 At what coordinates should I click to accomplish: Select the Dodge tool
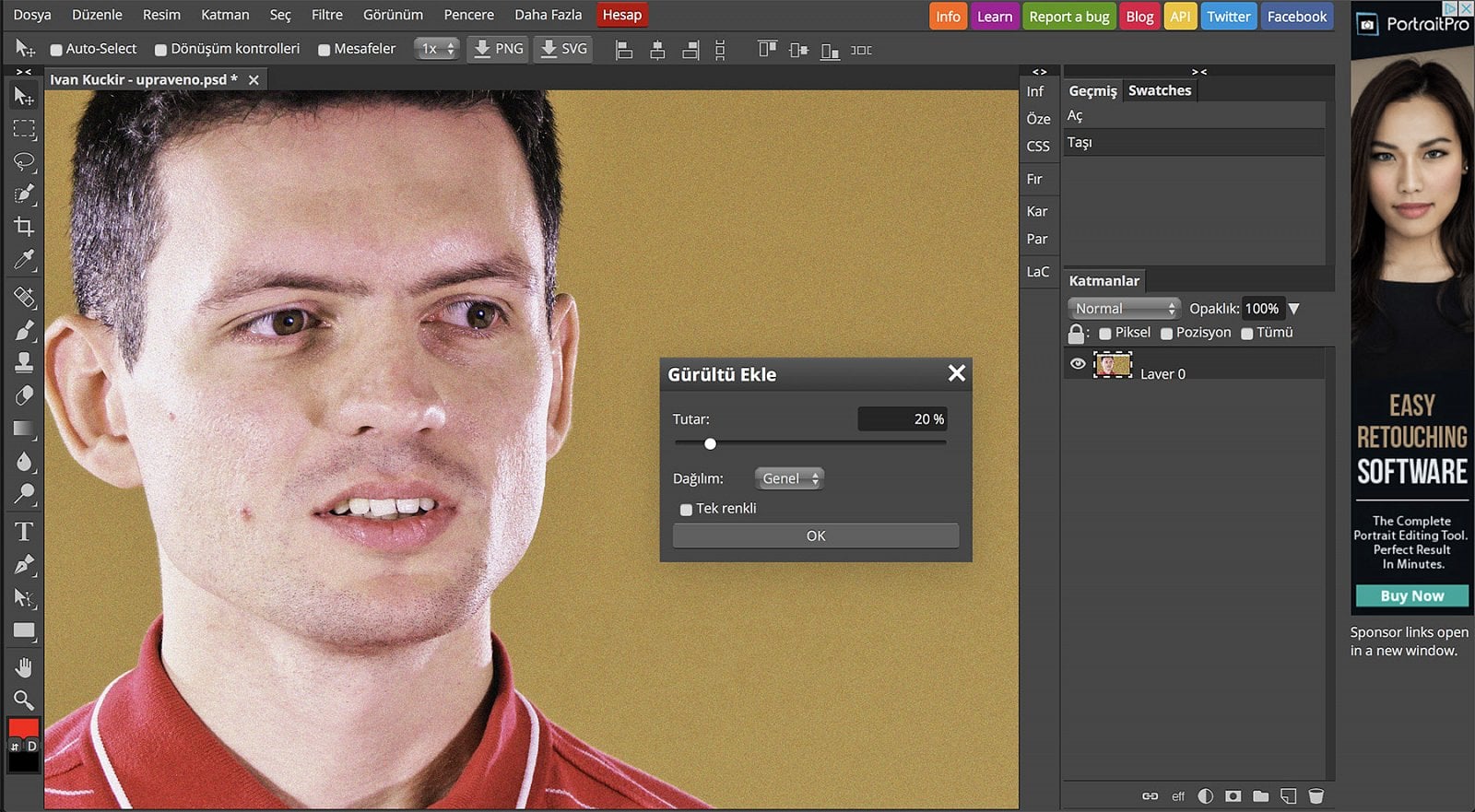[24, 494]
